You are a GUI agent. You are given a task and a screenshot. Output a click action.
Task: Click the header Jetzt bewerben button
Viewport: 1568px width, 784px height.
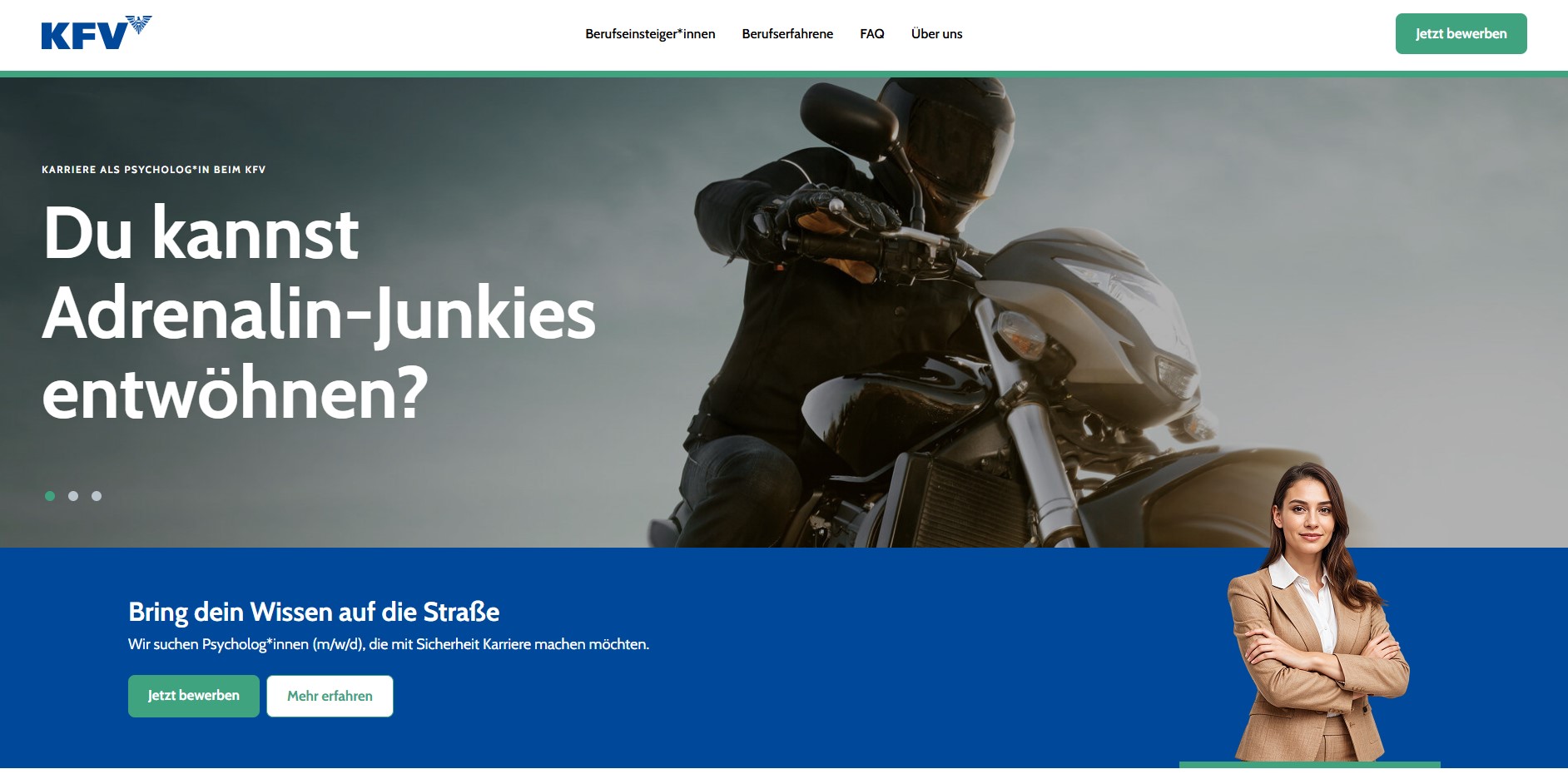pyautogui.click(x=1461, y=34)
